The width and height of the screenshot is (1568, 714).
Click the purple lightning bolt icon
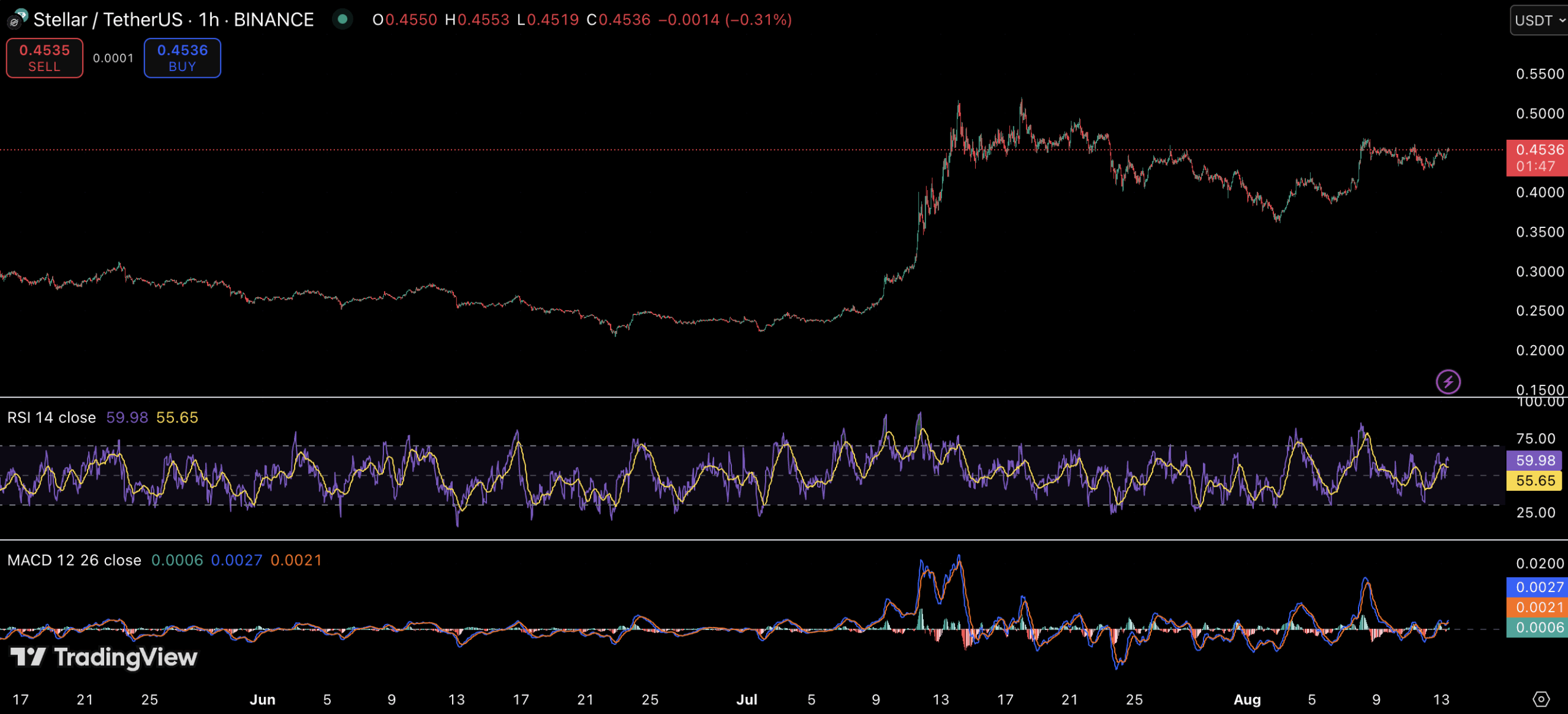[1448, 382]
